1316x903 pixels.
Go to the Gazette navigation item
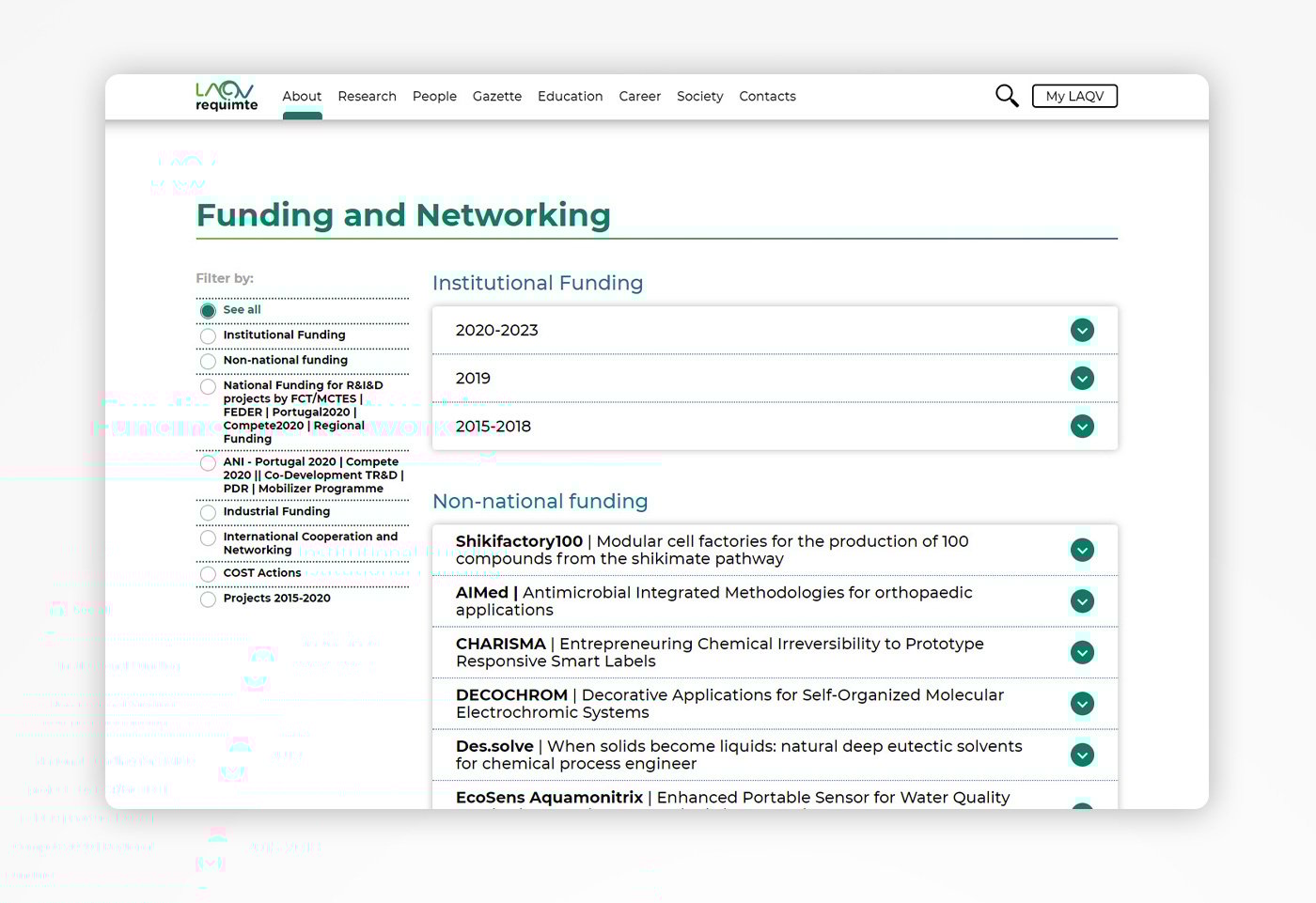pos(496,96)
